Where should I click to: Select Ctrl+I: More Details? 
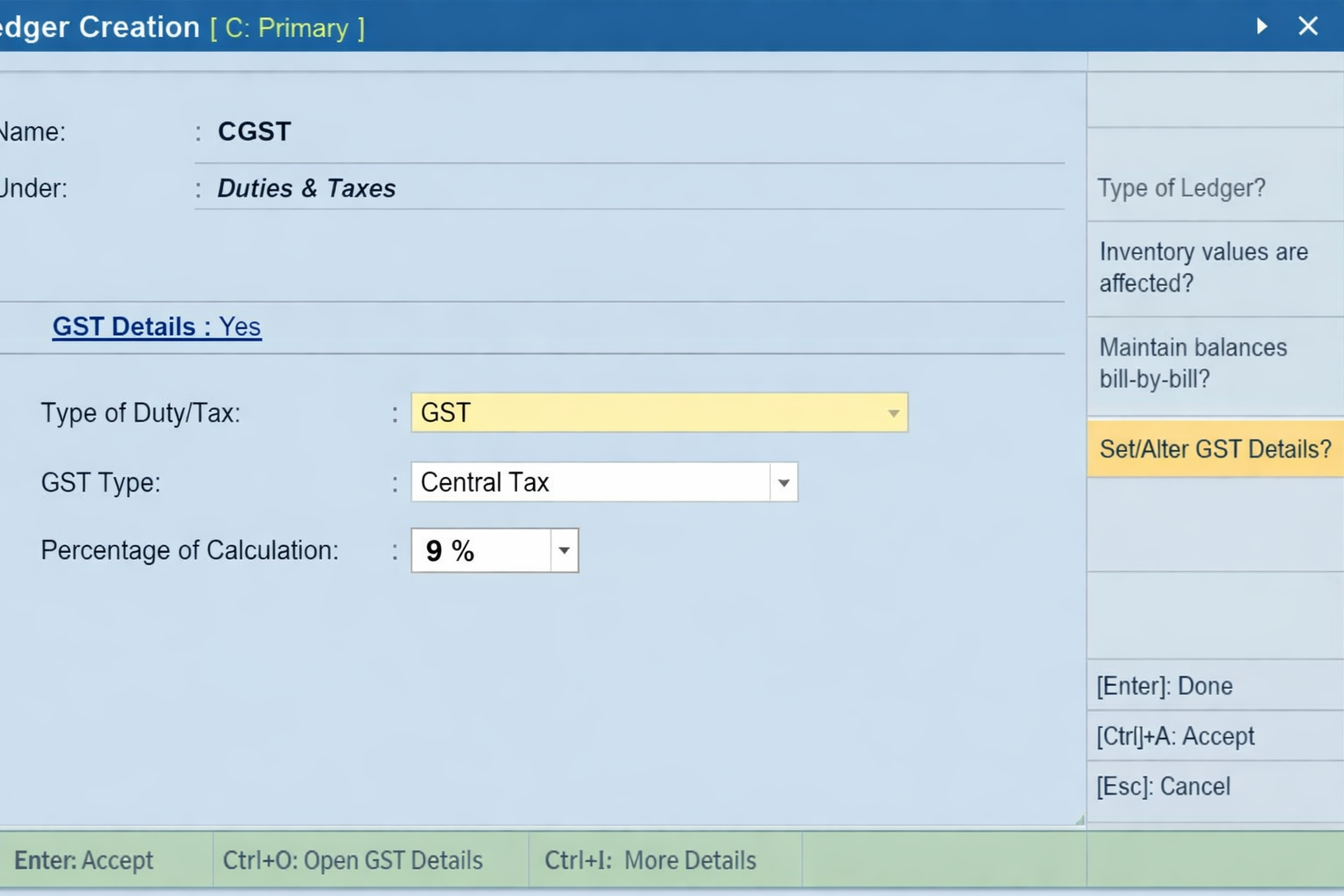651,860
